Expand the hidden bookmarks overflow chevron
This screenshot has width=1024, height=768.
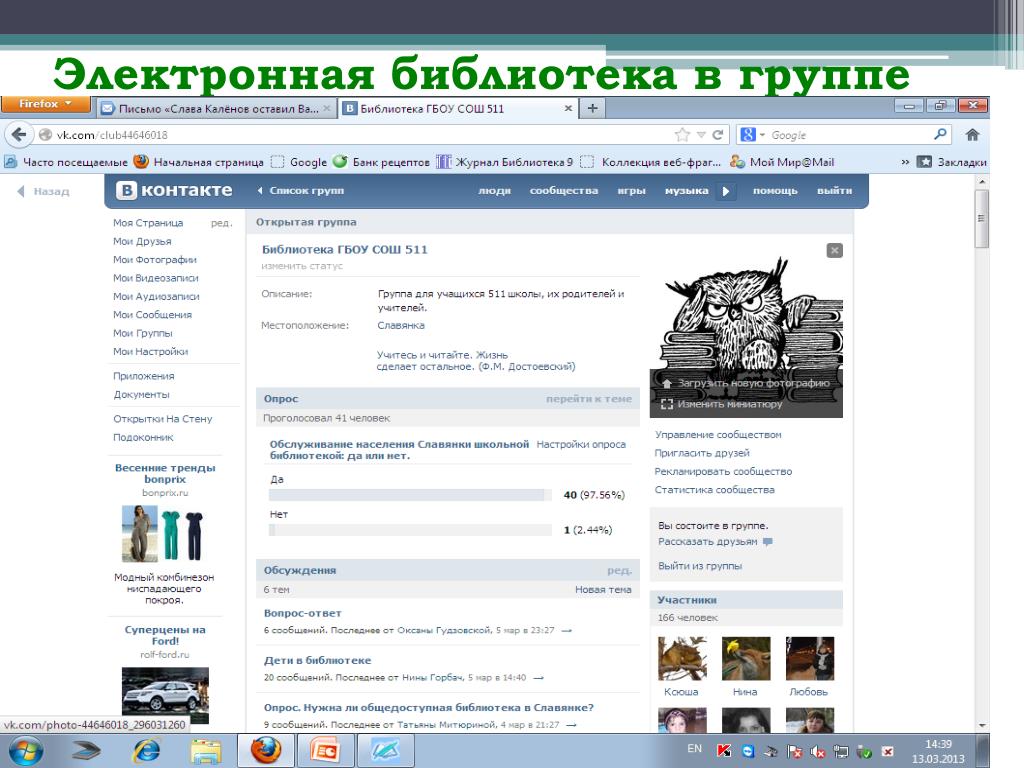(905, 162)
